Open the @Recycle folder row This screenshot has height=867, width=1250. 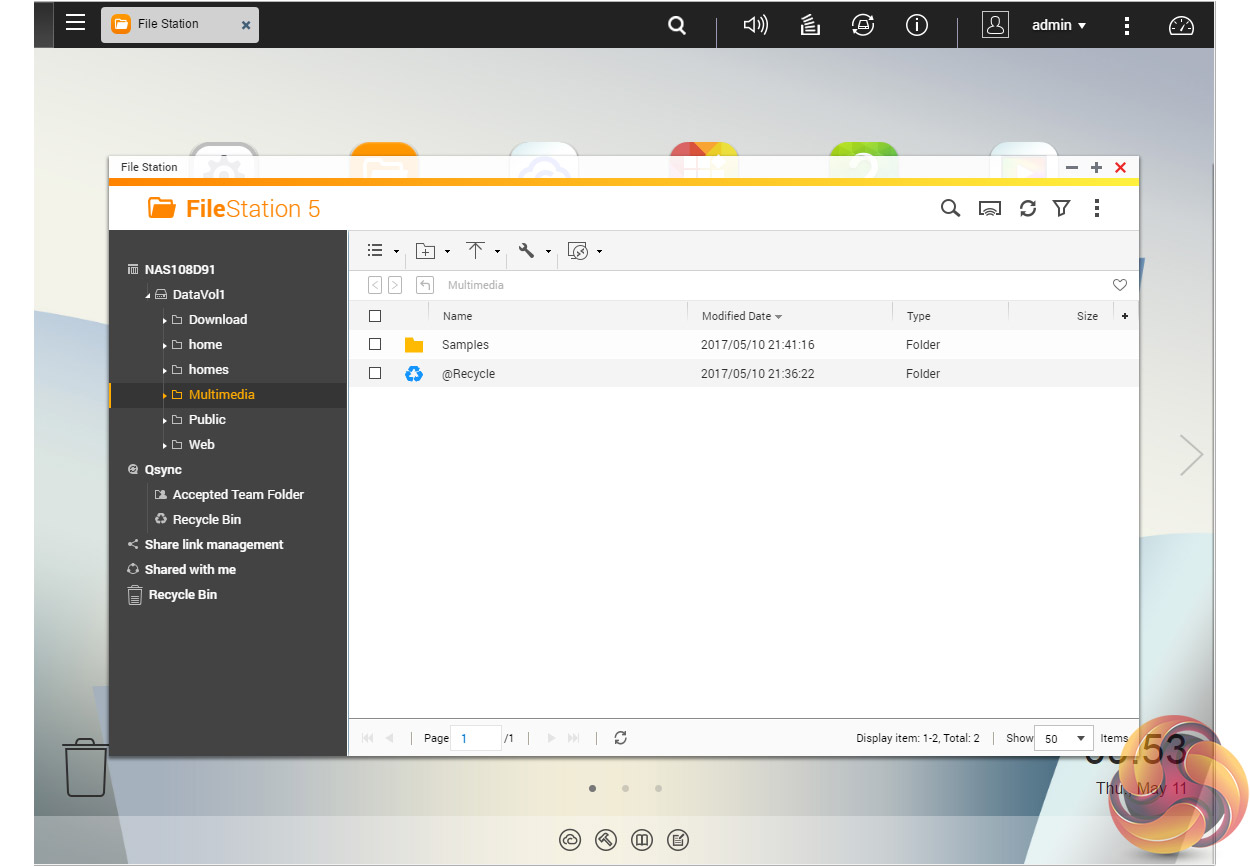743,373
